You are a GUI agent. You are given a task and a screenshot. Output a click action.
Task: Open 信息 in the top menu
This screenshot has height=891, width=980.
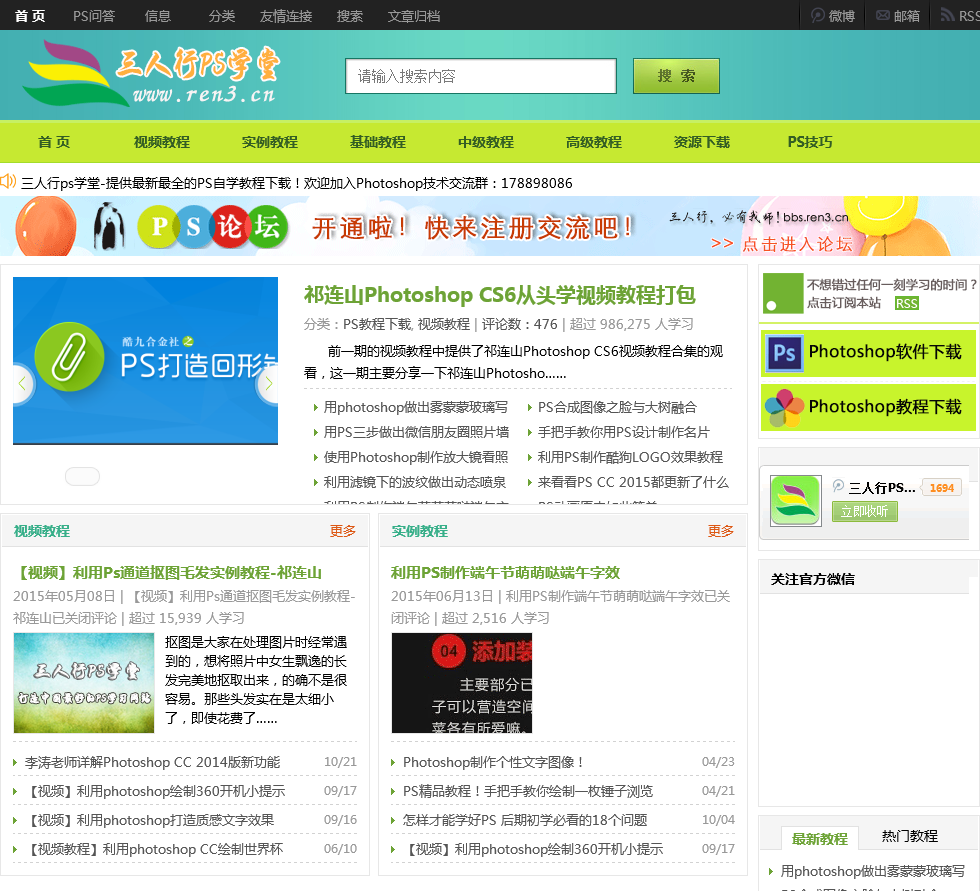158,16
